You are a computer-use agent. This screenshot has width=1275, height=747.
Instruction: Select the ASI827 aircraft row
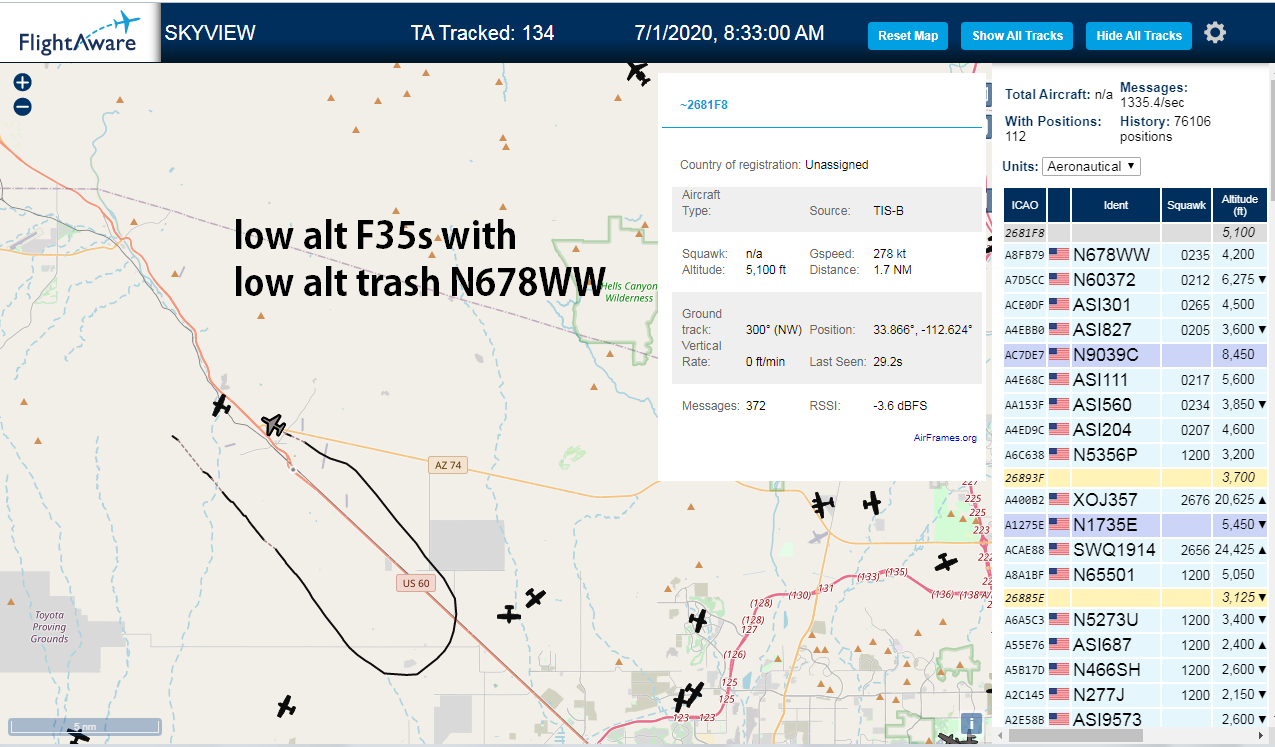(1137, 330)
